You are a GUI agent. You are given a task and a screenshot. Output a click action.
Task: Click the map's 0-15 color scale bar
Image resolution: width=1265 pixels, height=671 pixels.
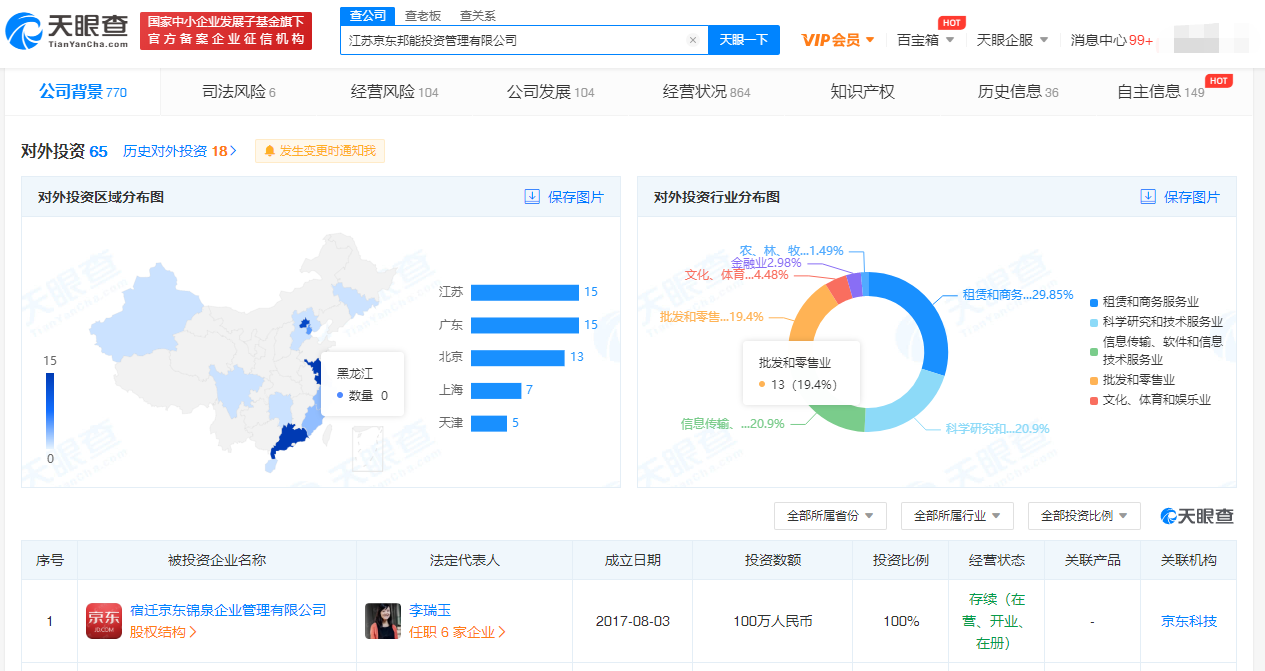coord(50,411)
